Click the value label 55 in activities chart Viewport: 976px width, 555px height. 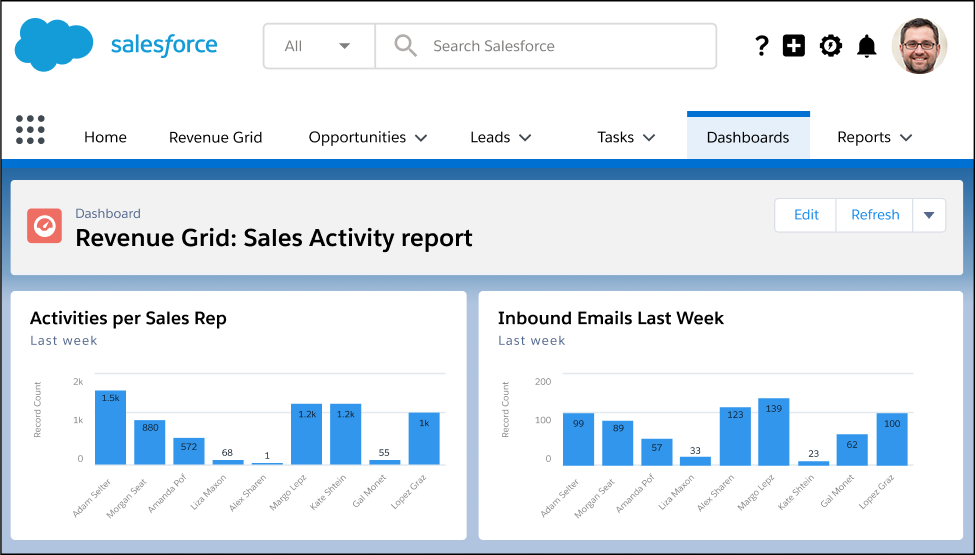384,452
